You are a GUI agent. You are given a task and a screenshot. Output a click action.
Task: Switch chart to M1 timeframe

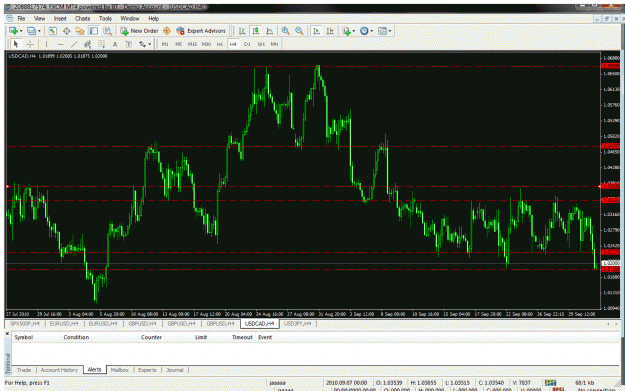tap(165, 44)
